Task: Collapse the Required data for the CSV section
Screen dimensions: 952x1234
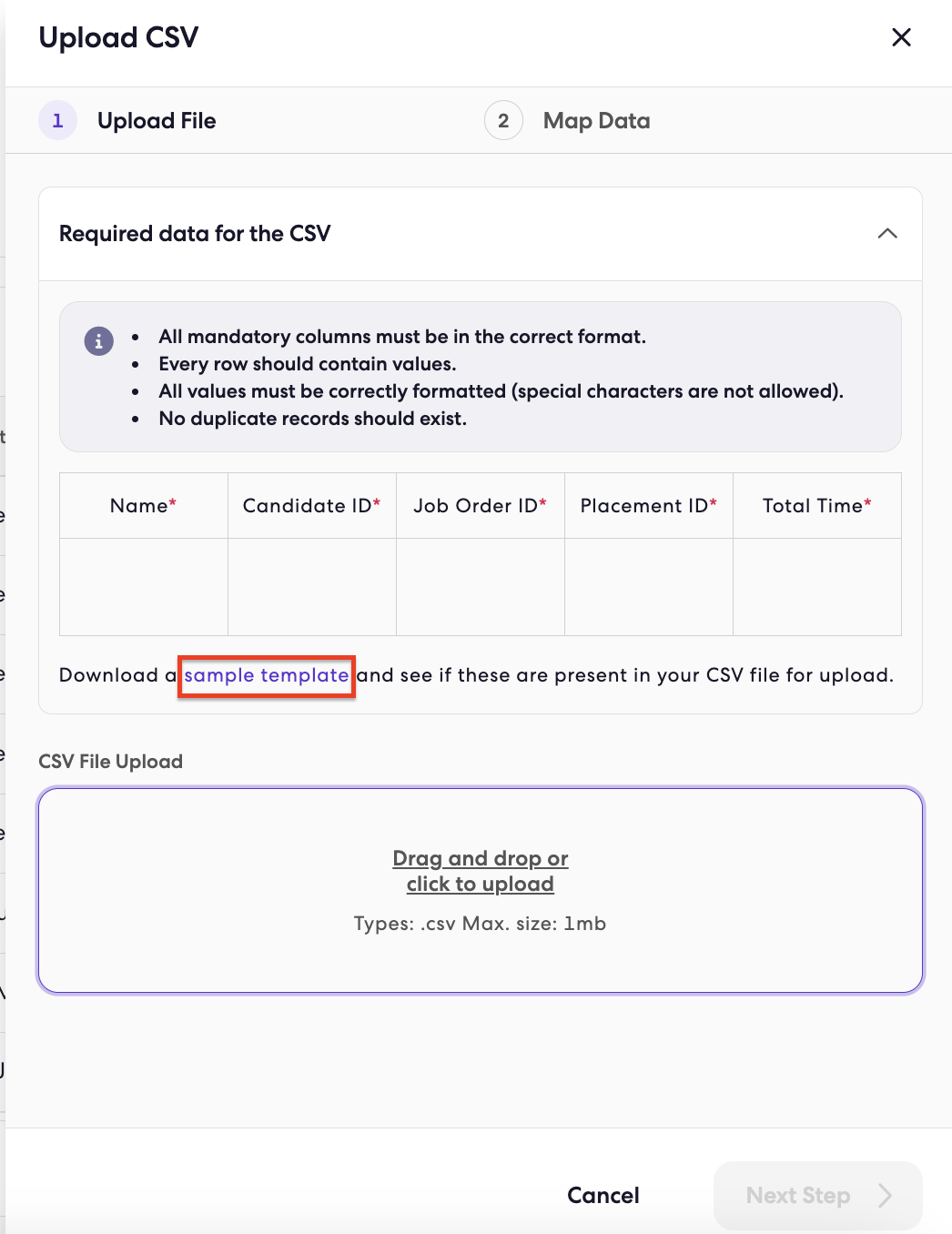Action: point(887,234)
